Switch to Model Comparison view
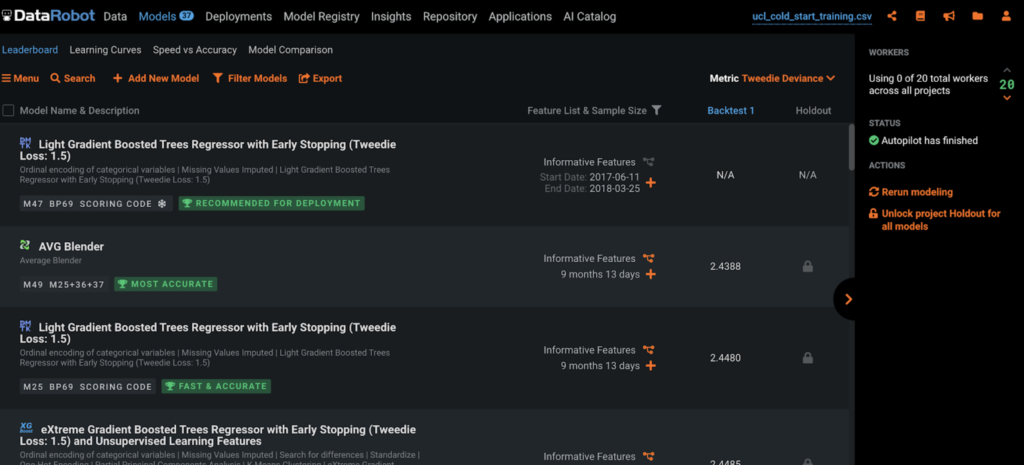 point(291,50)
